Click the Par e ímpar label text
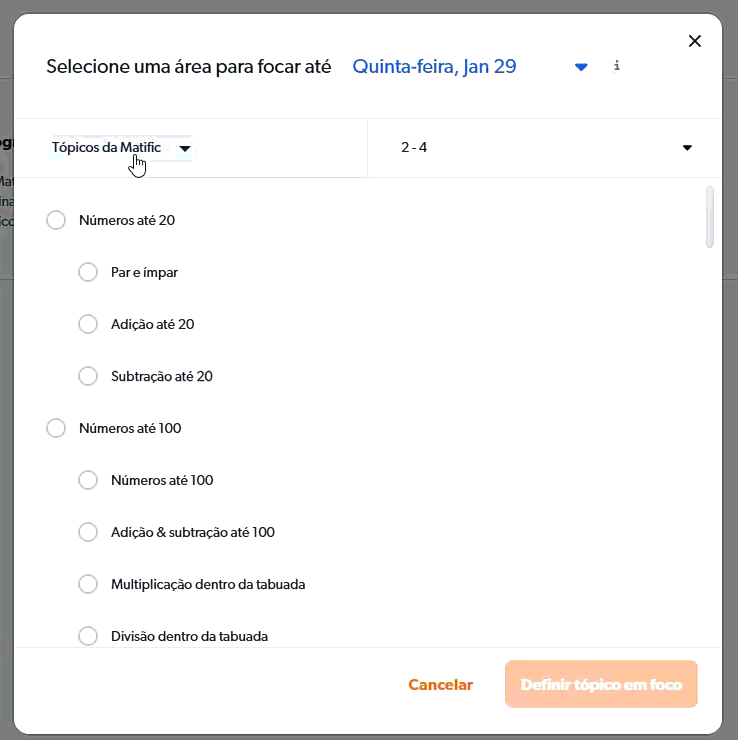The width and height of the screenshot is (738, 740). point(144,272)
